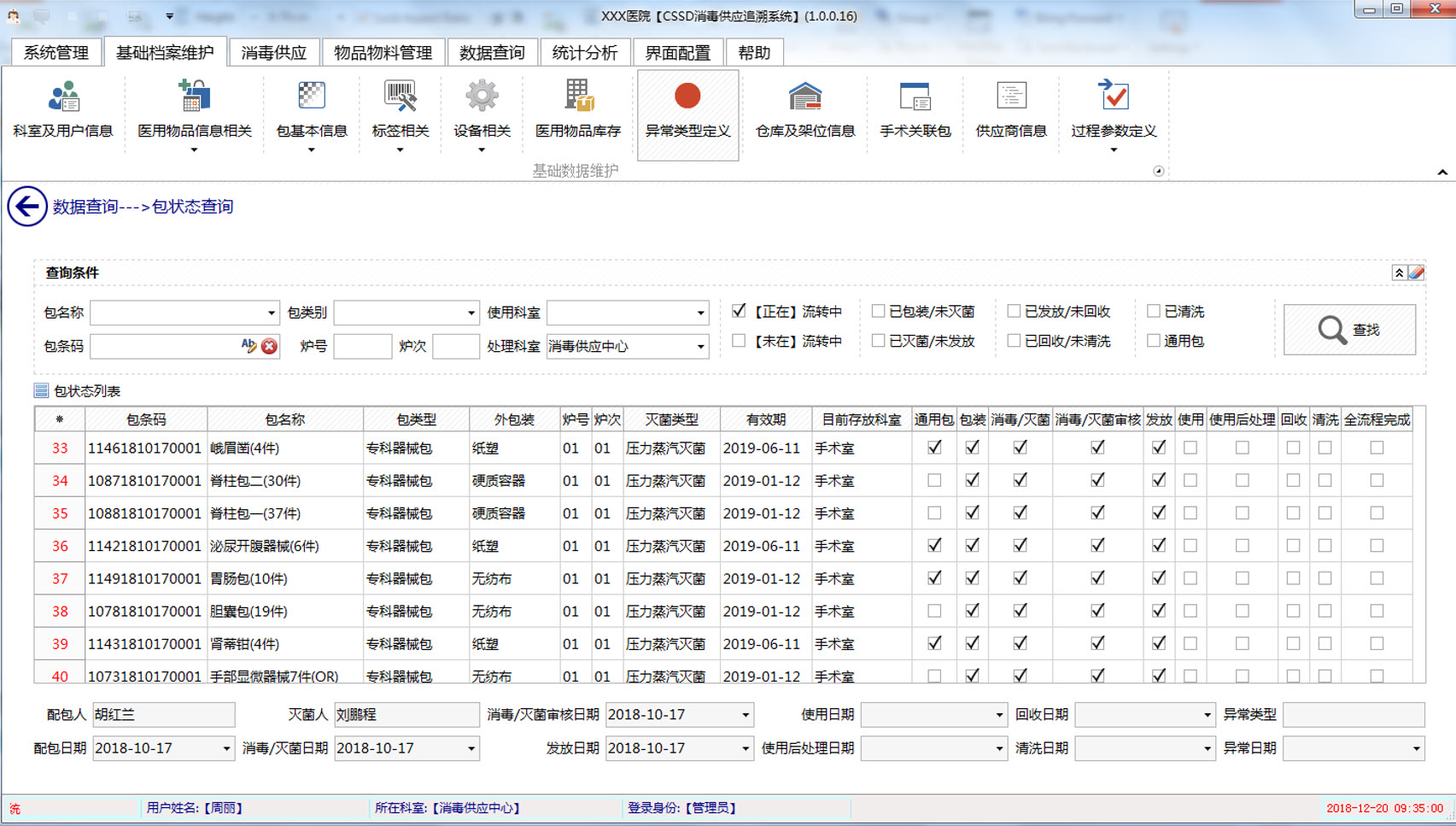The image size is (1456, 826).
Task: Open 仓库及架位信息
Action: 804,109
